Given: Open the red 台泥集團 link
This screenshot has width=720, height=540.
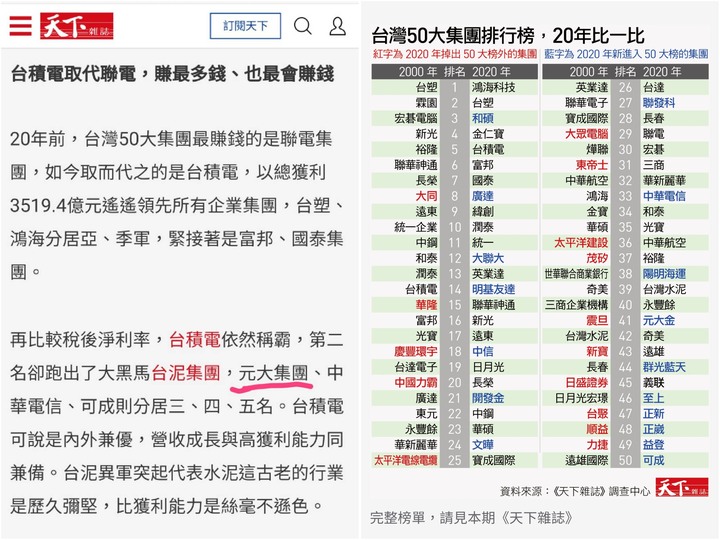Looking at the screenshot, I should tap(186, 373).
